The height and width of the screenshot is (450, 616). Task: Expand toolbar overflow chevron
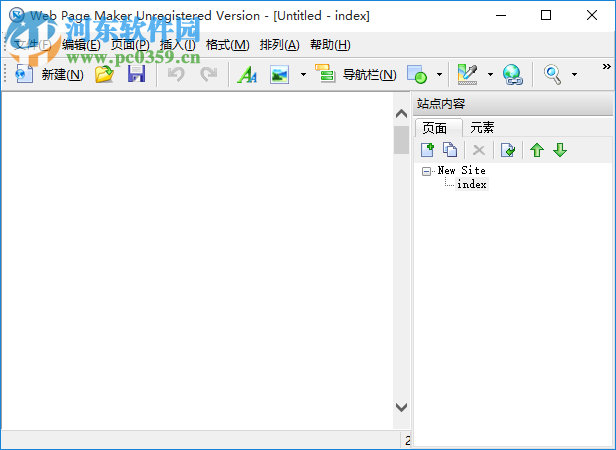[607, 66]
